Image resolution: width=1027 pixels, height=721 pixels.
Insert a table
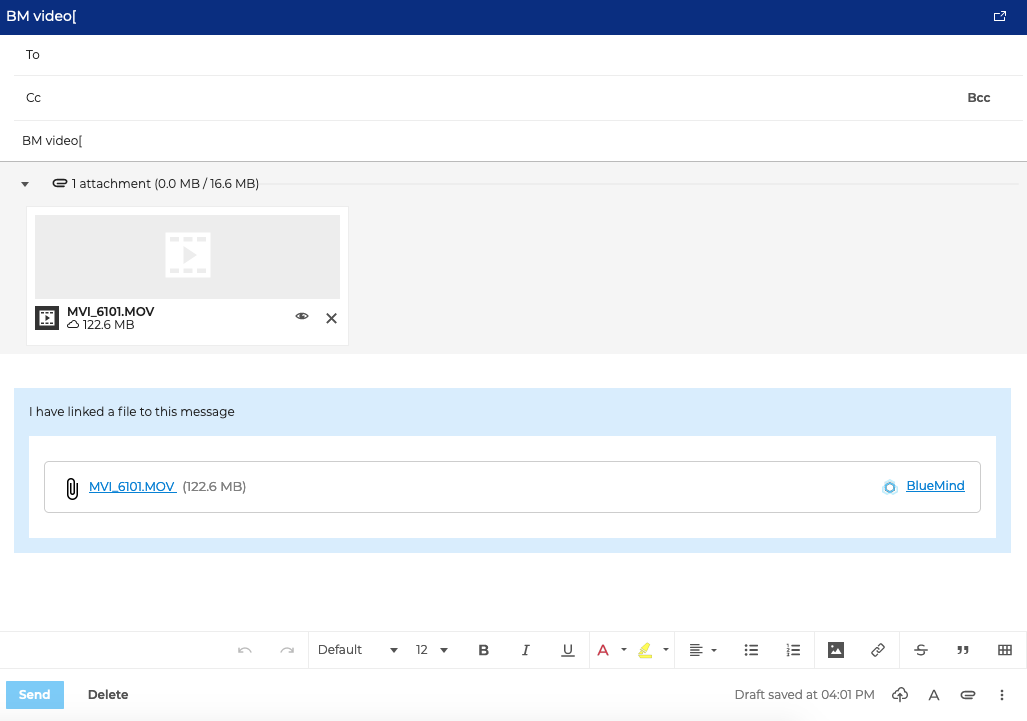pos(1005,650)
